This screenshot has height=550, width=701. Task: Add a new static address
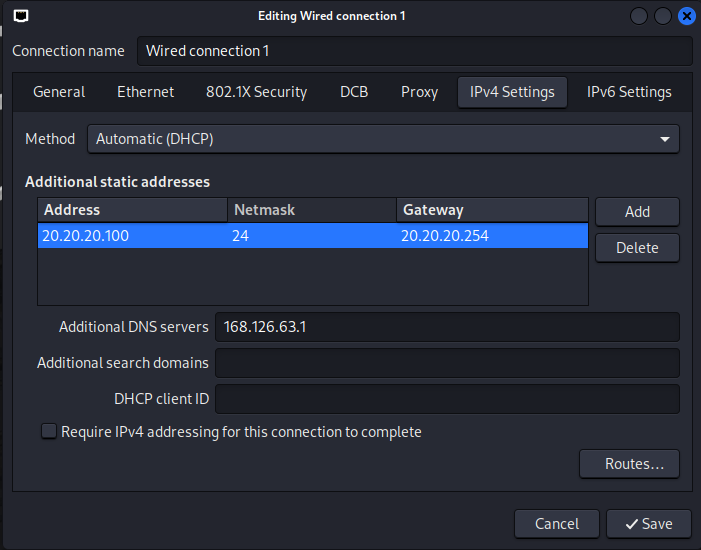point(637,212)
